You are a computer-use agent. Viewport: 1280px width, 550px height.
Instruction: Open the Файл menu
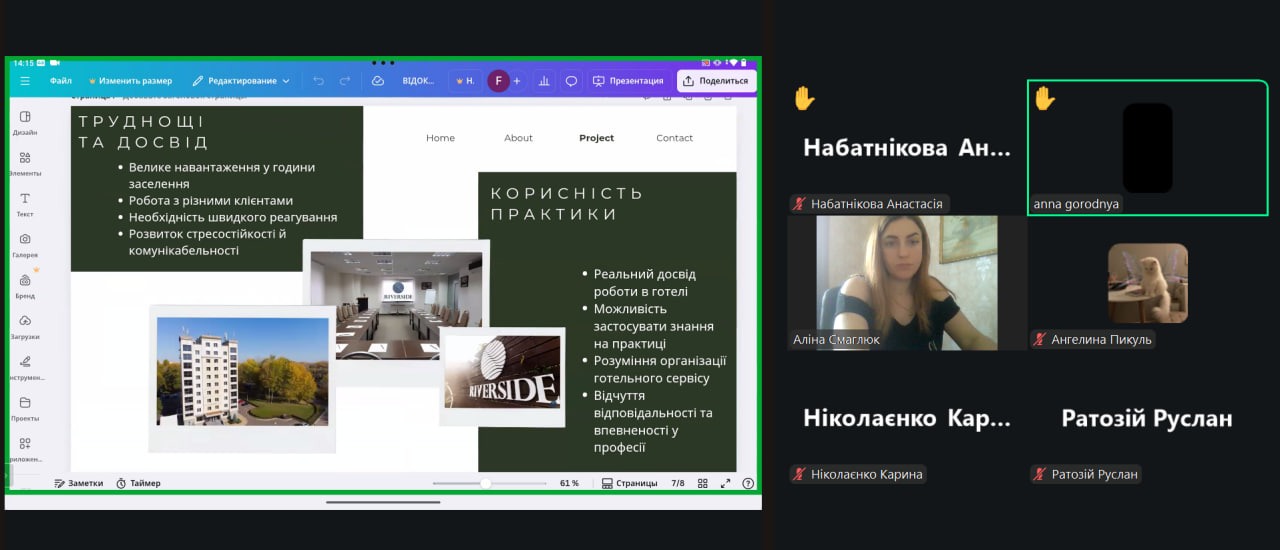pos(61,81)
